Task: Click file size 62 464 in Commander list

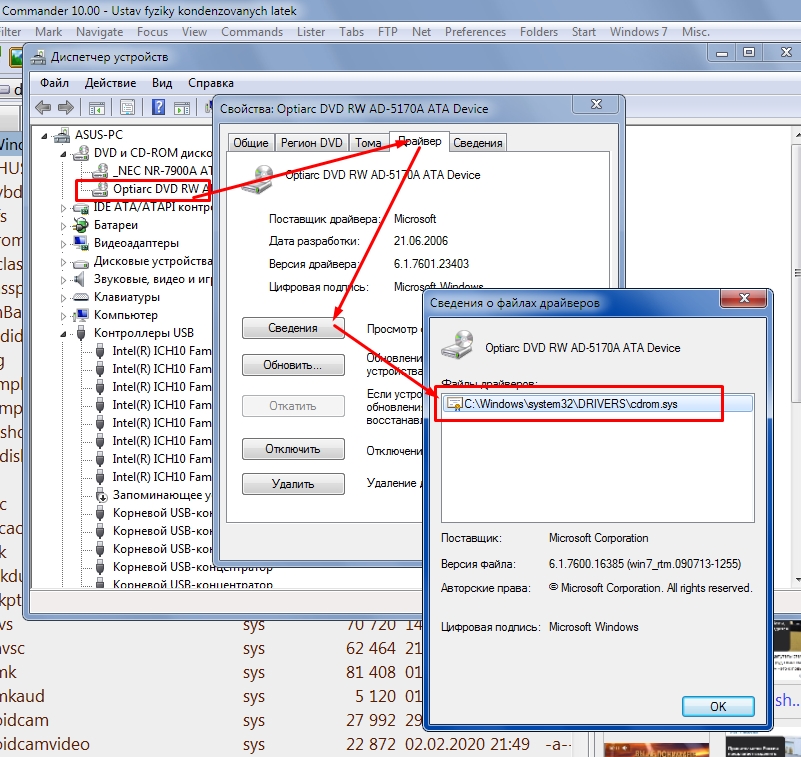Action: [371, 648]
